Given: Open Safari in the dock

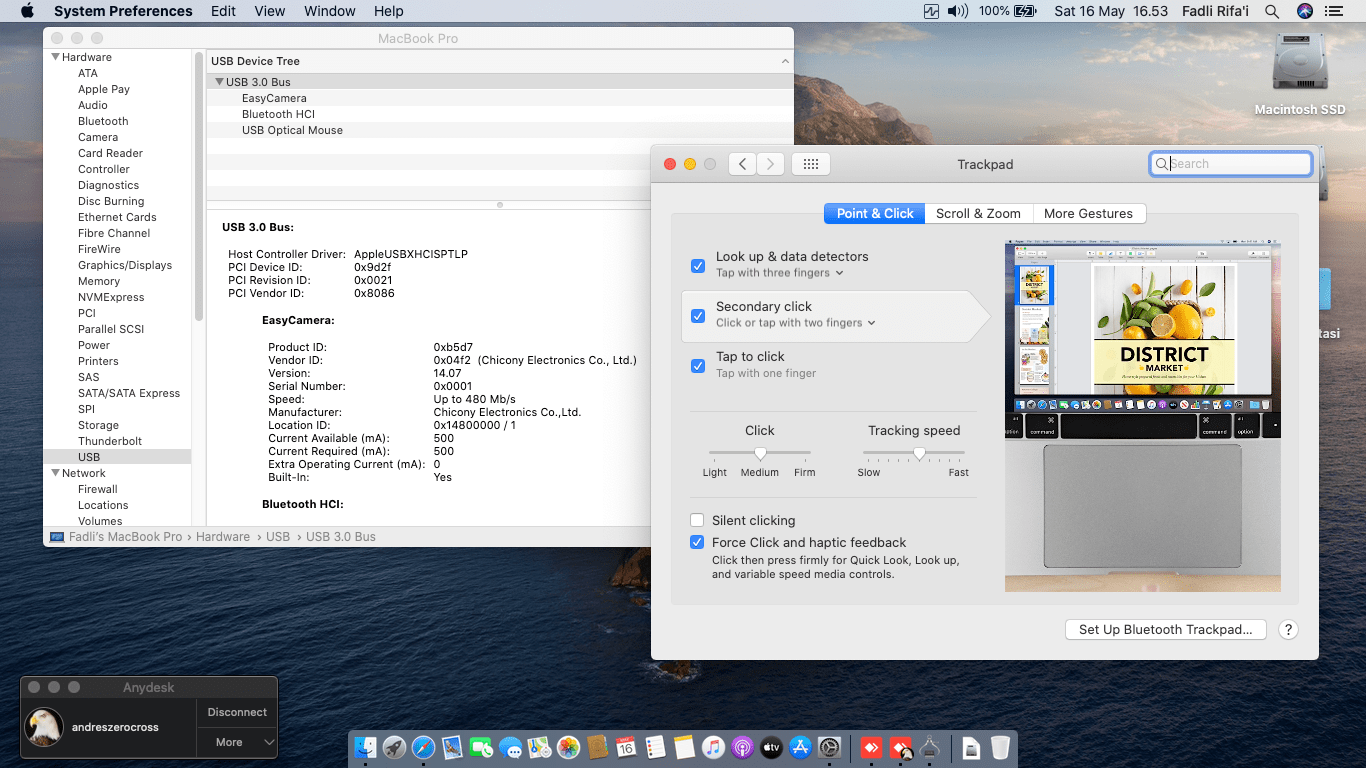Looking at the screenshot, I should point(423,747).
